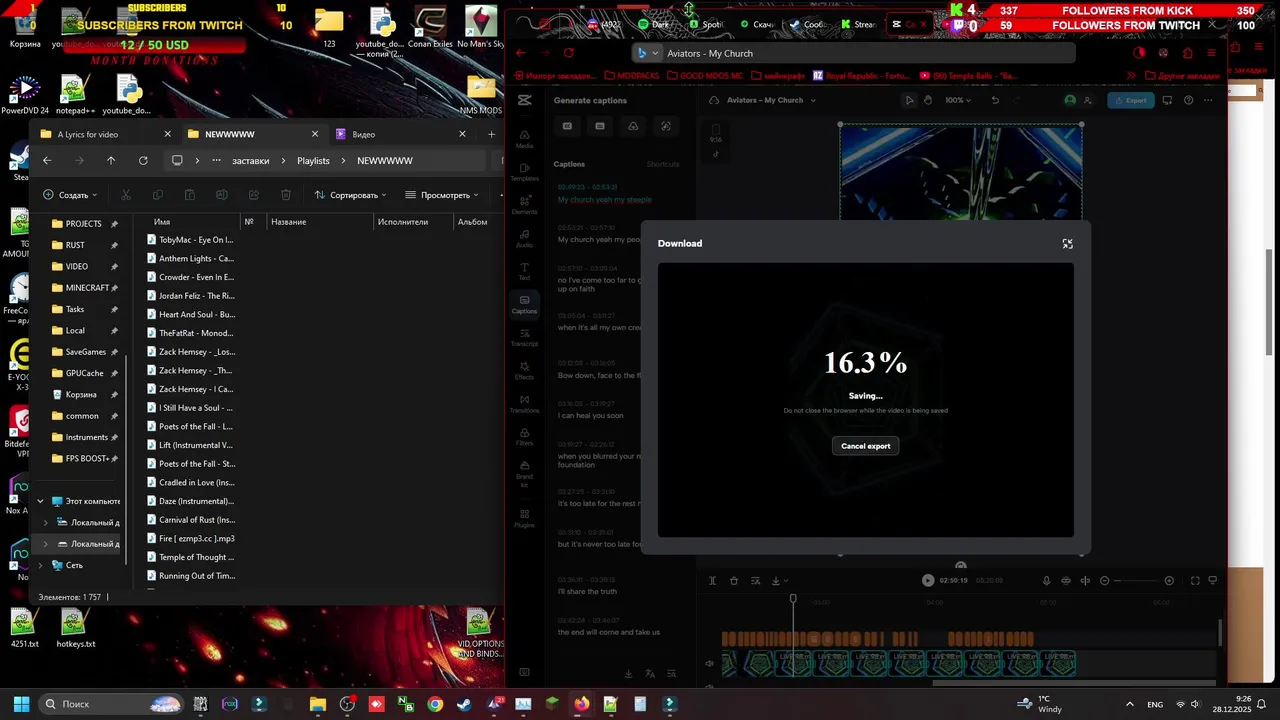Click the delete trash icon in timeline toolbar
Screen dimensions: 1280x720
point(734,580)
